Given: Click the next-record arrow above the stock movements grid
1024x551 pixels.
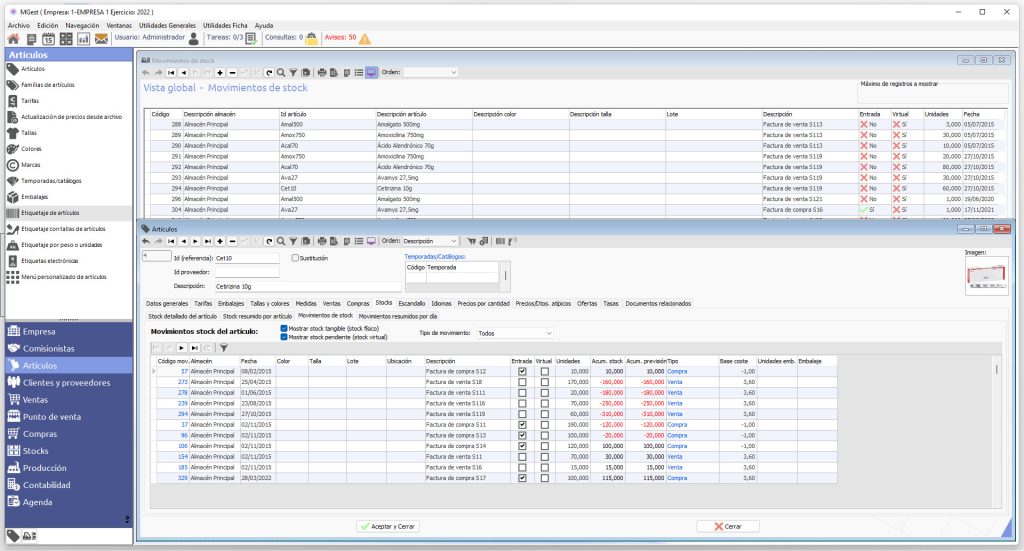Looking at the screenshot, I should pyautogui.click(x=182, y=348).
